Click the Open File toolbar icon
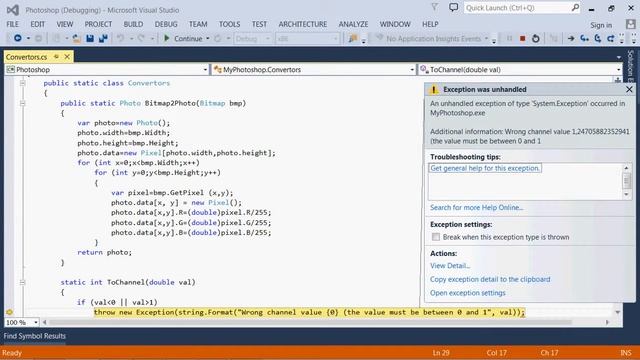 pyautogui.click(x=76, y=38)
